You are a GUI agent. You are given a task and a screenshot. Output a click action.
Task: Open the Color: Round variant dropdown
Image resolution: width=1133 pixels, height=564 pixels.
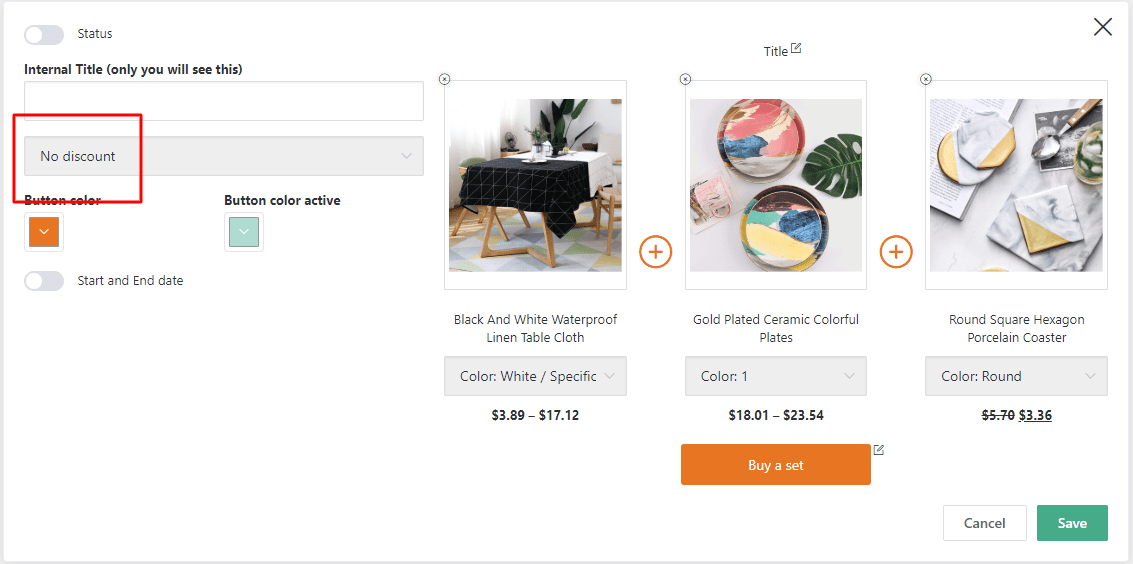1016,376
